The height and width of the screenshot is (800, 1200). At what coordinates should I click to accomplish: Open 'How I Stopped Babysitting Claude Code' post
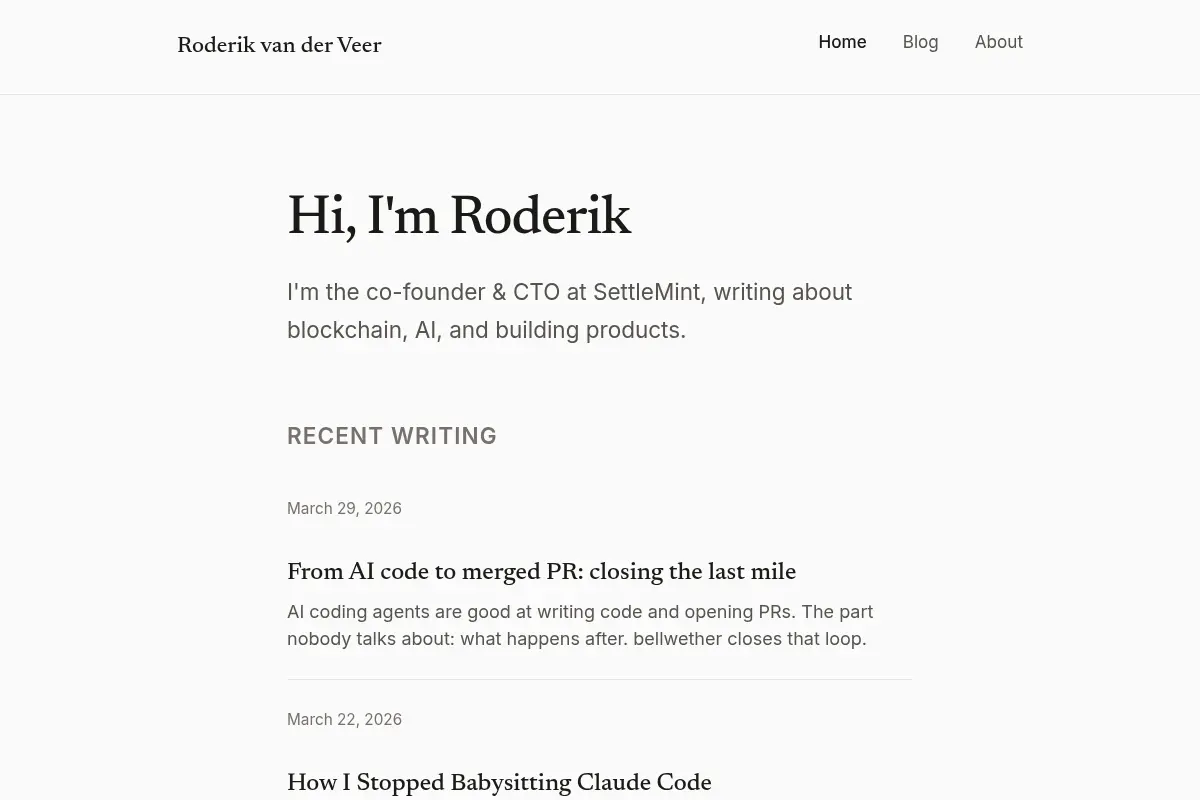(x=499, y=783)
